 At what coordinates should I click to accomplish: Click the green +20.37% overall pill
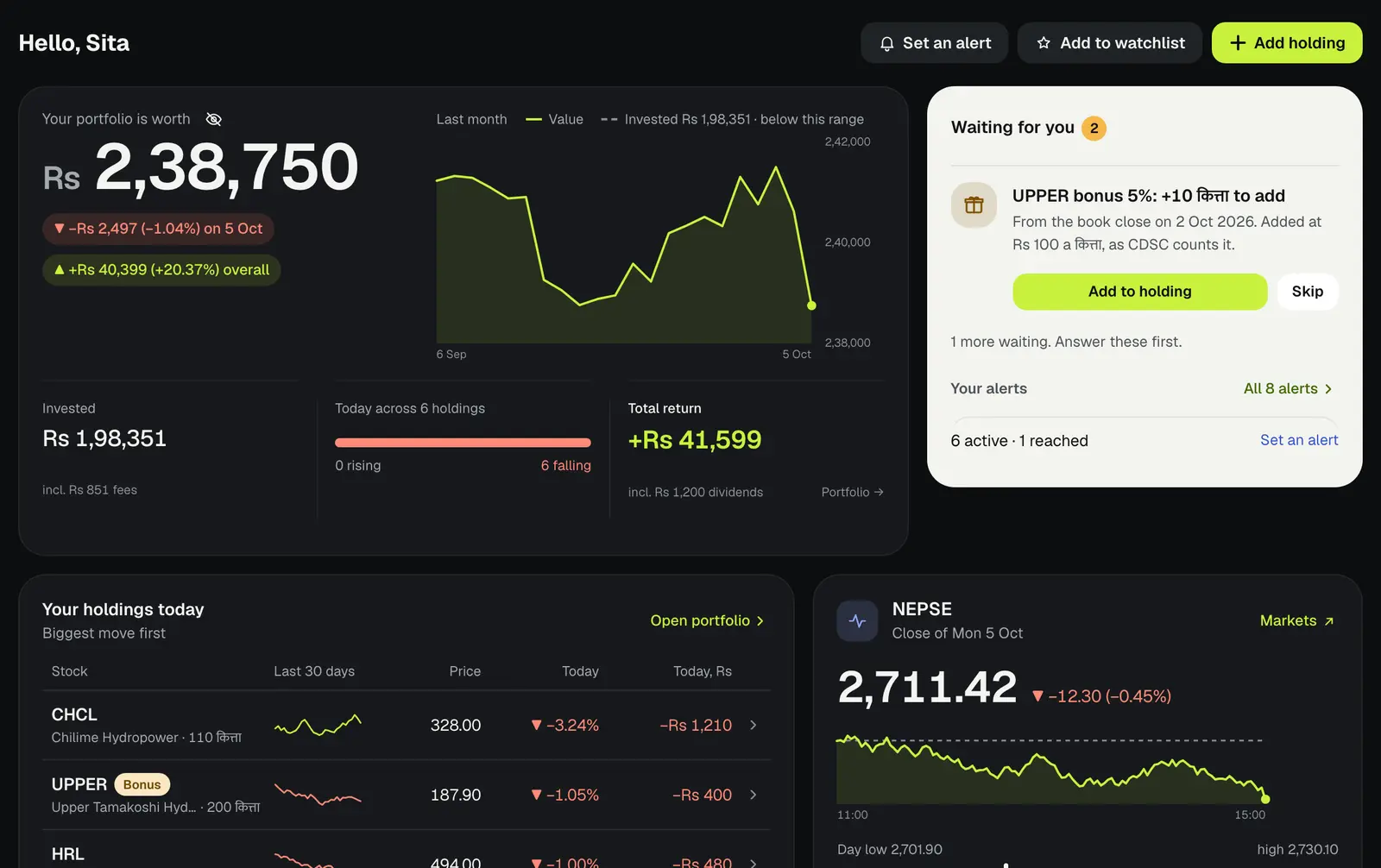click(x=161, y=270)
